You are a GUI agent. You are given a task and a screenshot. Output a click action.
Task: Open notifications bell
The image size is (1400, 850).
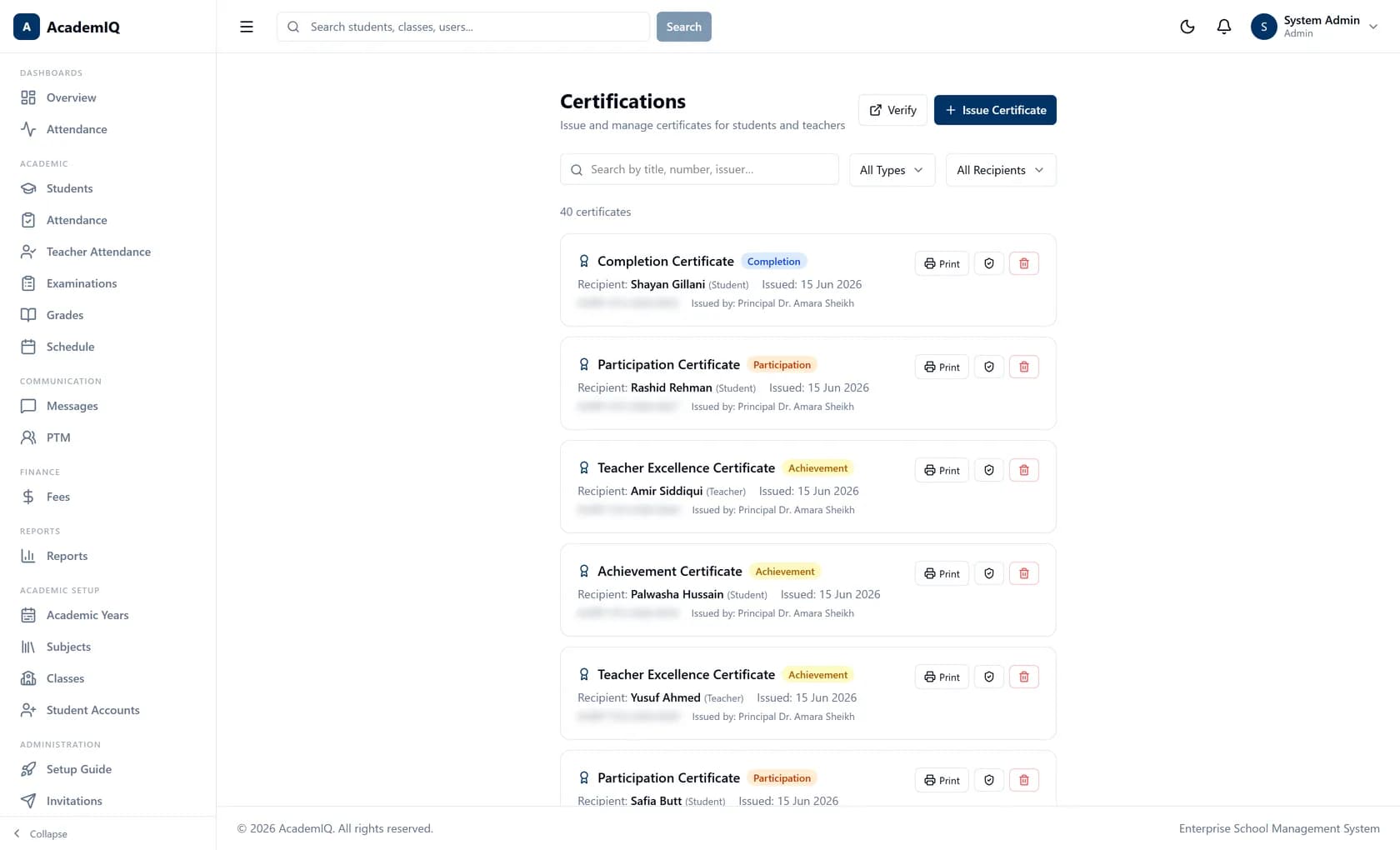[x=1224, y=27]
